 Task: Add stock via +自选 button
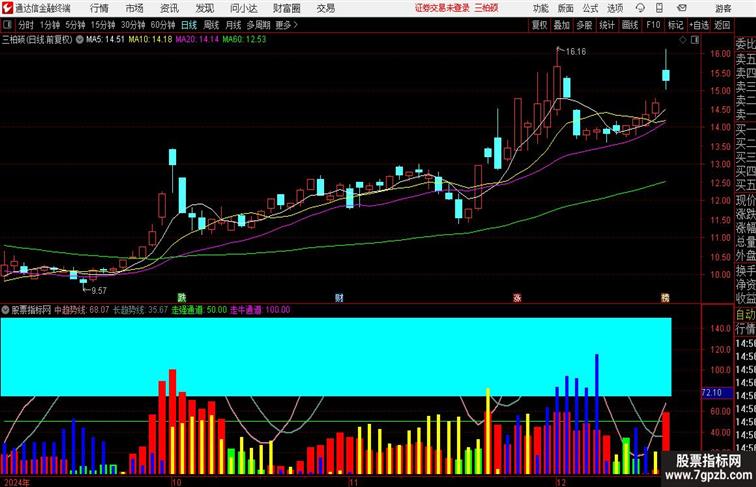click(x=699, y=25)
